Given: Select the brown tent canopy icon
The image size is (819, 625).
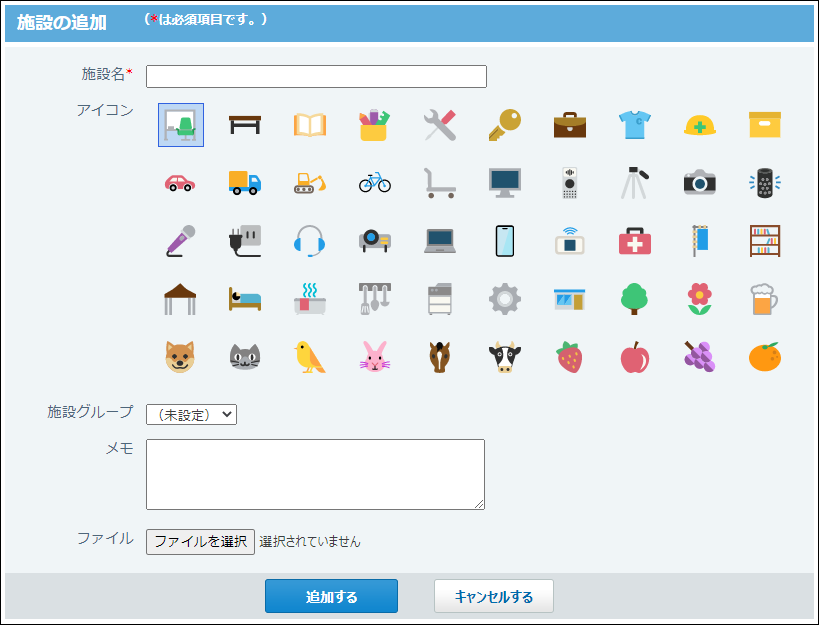Looking at the screenshot, I should tap(180, 299).
